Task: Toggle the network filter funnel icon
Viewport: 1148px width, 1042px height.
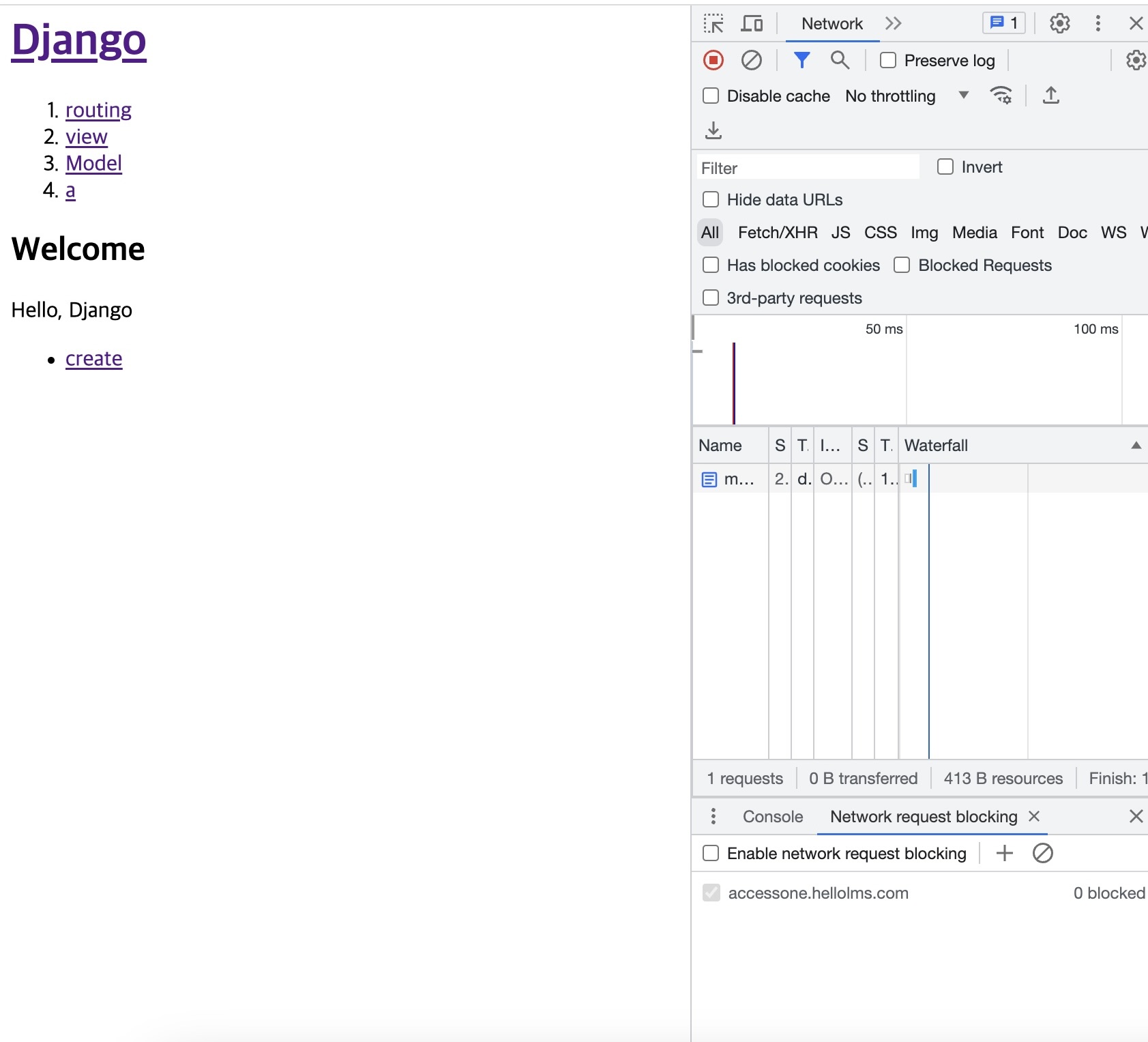Action: [x=801, y=60]
